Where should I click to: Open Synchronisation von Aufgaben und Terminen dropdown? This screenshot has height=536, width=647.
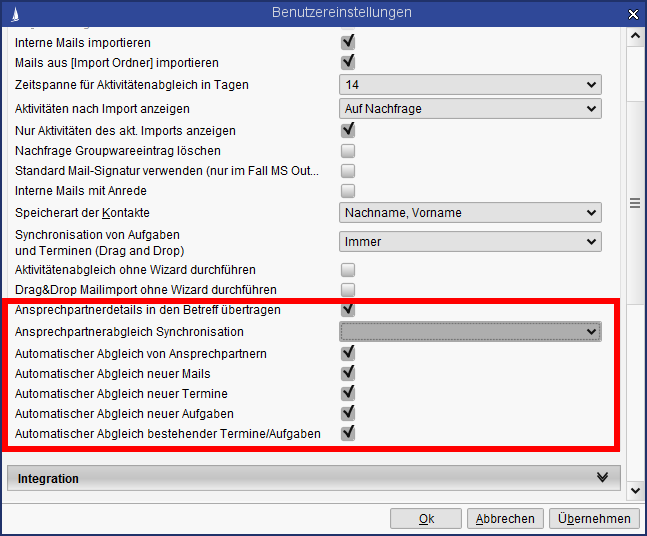[470, 241]
